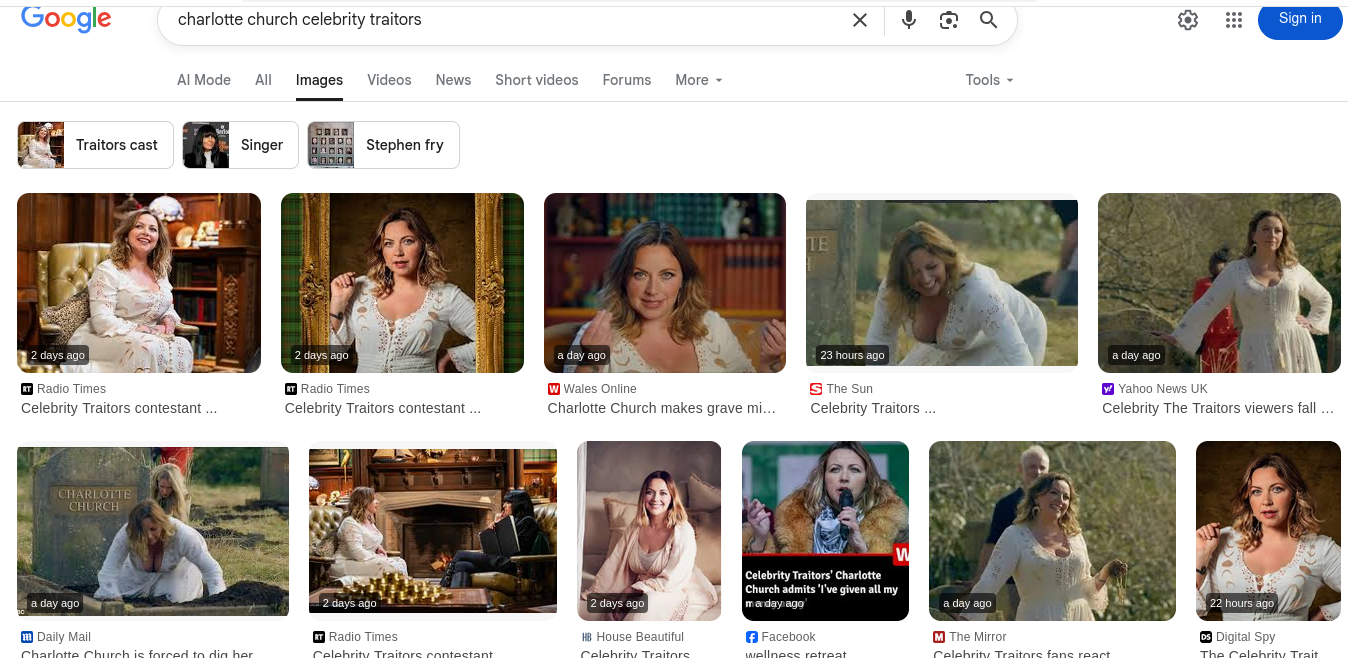Open the Wales Online article link
Viewport: 1348px width, 658px height.
click(661, 408)
